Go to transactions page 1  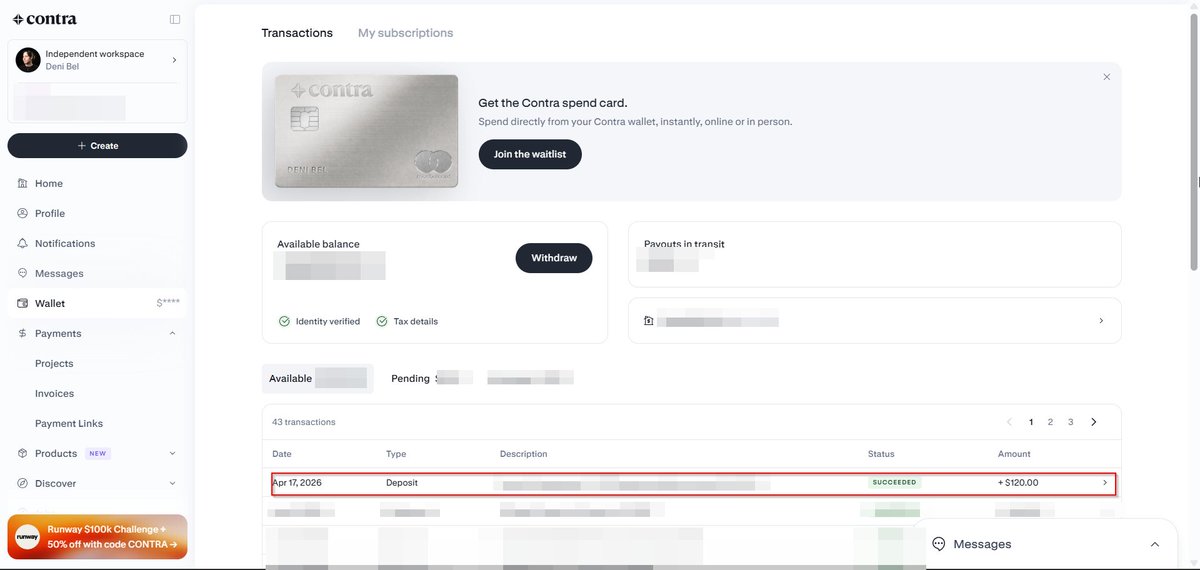point(1031,422)
